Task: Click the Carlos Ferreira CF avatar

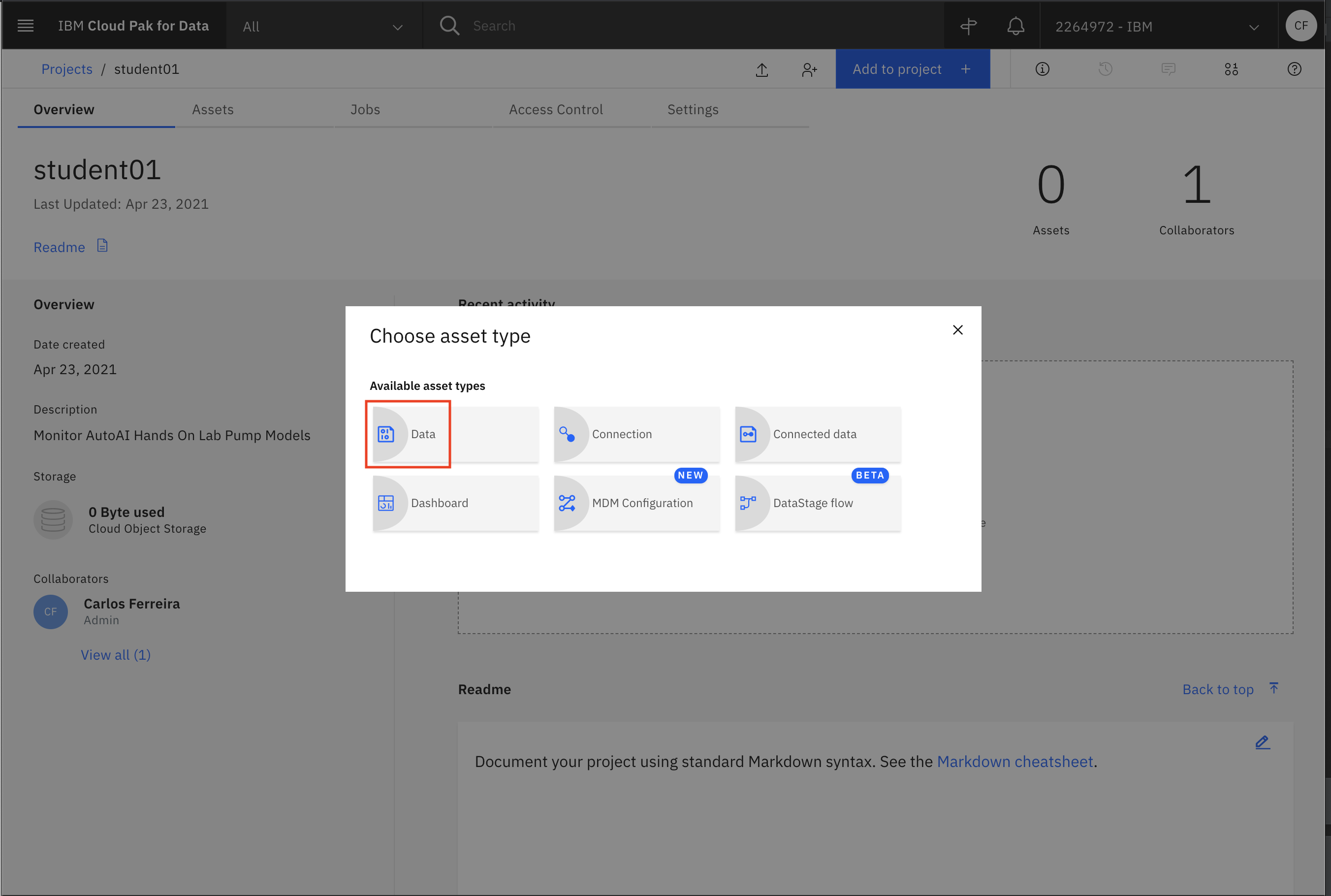Action: (x=51, y=612)
